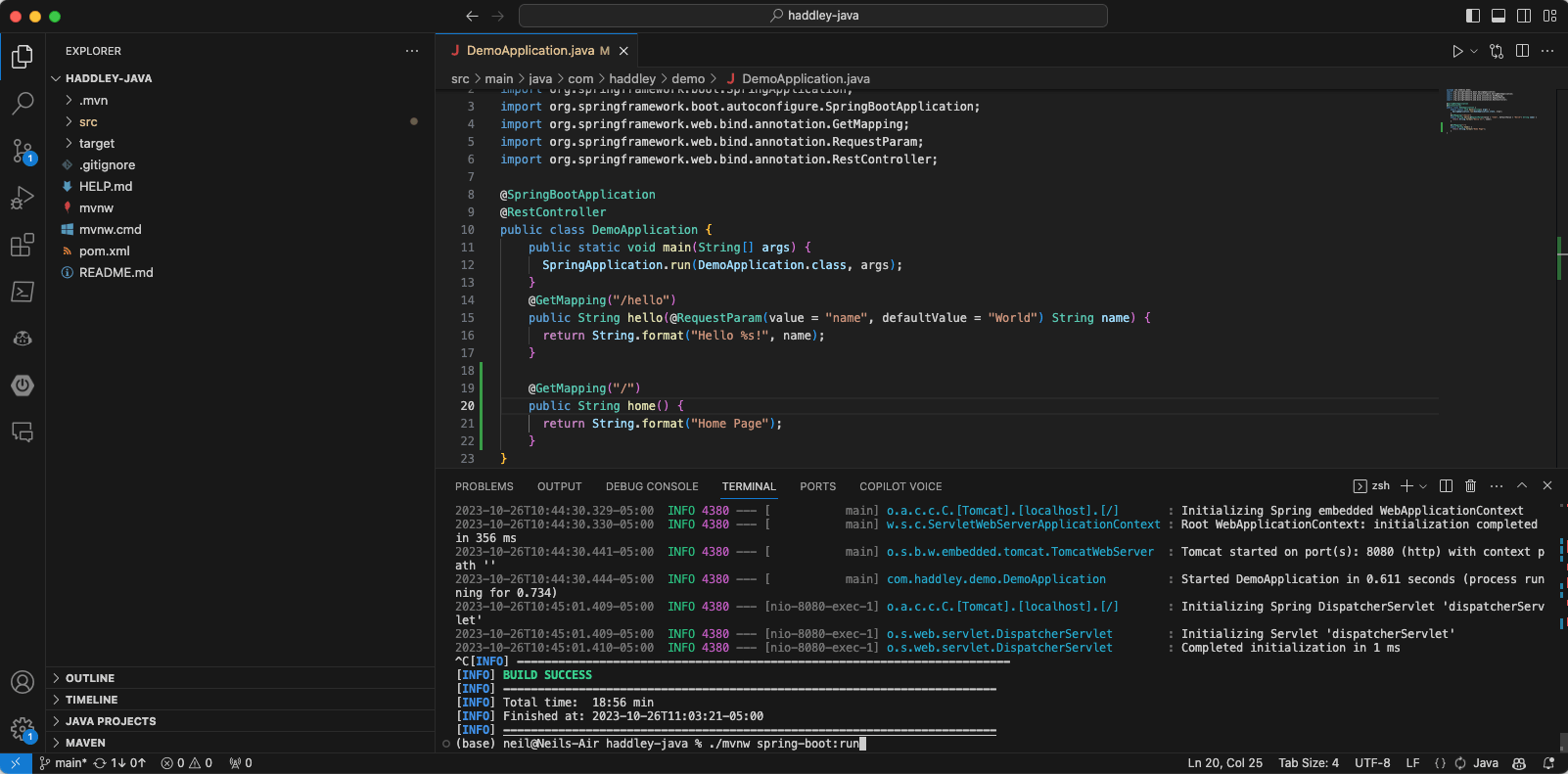Open Spring Boot Dashboard icon
The image size is (1568, 774).
coord(23,386)
